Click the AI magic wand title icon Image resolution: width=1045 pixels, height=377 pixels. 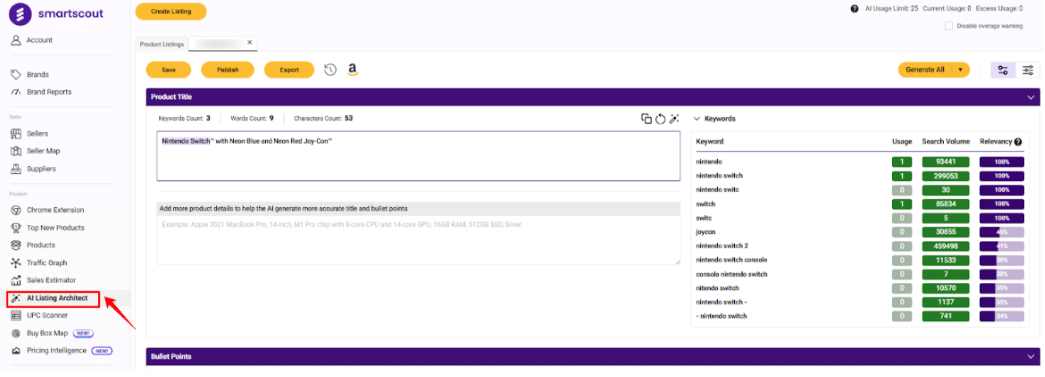tap(674, 119)
